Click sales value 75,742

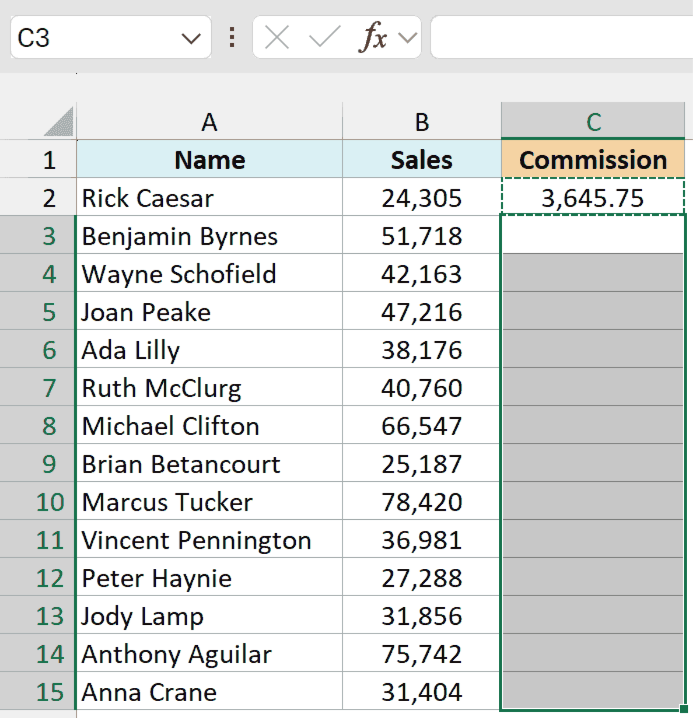coord(422,653)
